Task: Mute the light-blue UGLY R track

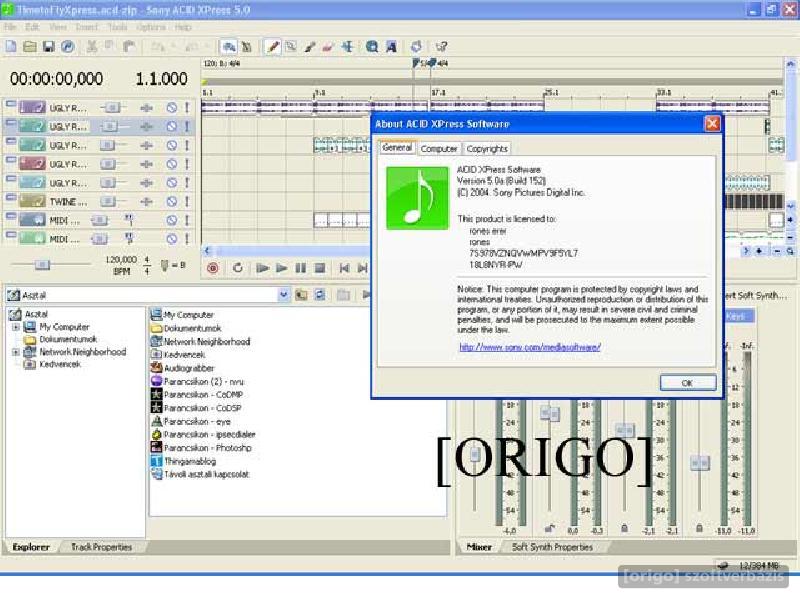Action: coord(172,183)
